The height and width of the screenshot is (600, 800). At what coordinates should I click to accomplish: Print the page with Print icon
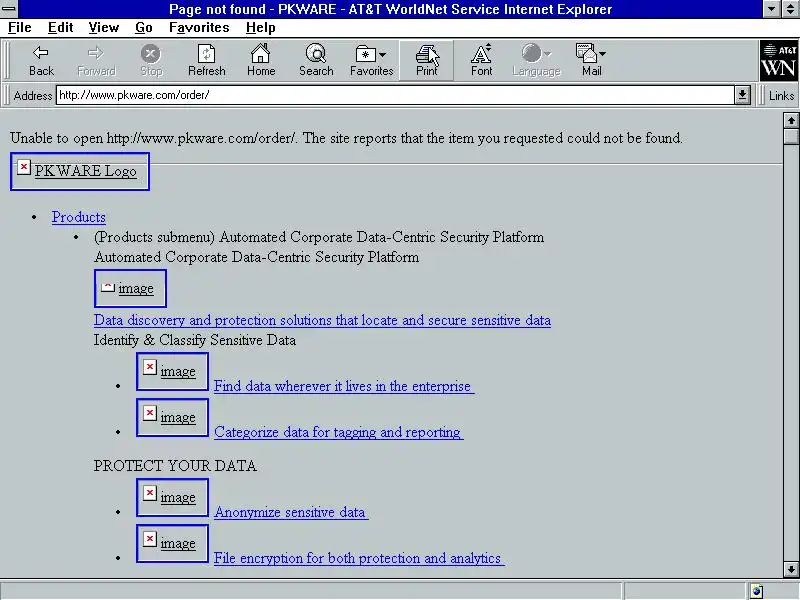tap(426, 60)
